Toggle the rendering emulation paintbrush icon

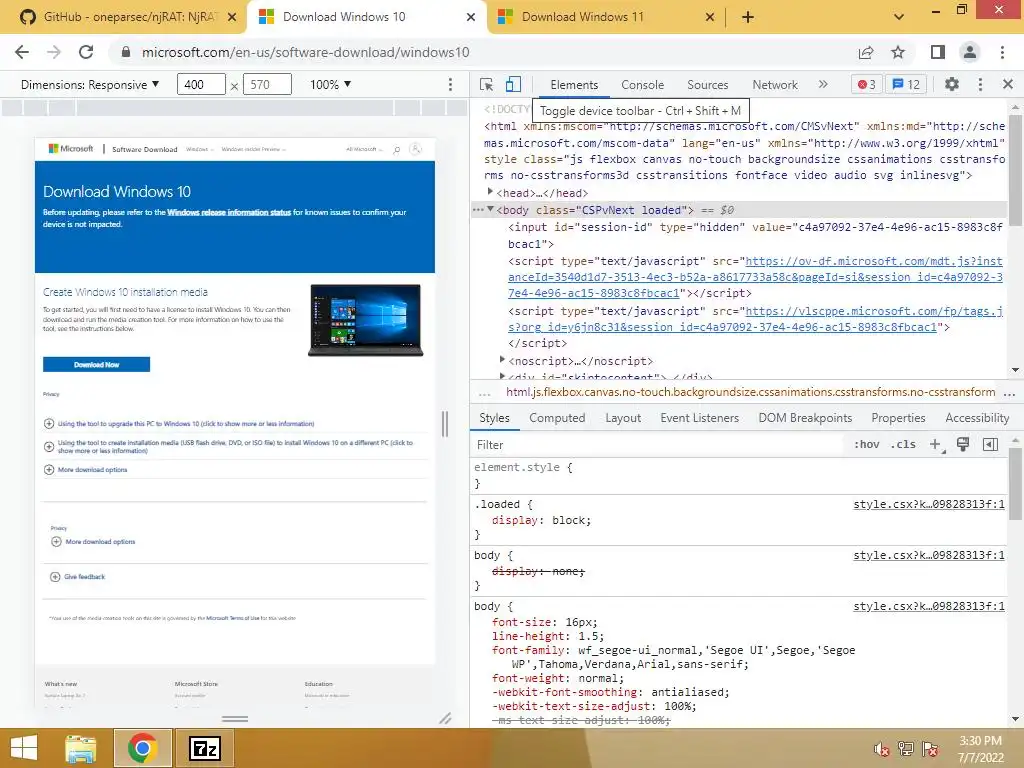coord(963,445)
